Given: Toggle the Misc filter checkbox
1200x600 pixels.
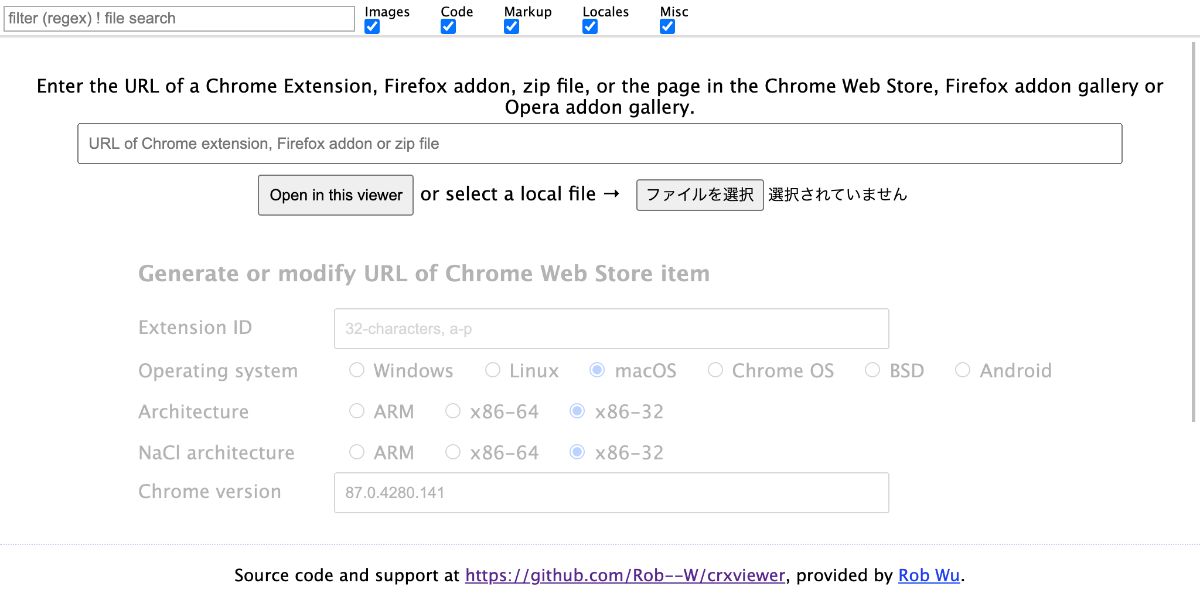Looking at the screenshot, I should pyautogui.click(x=667, y=27).
